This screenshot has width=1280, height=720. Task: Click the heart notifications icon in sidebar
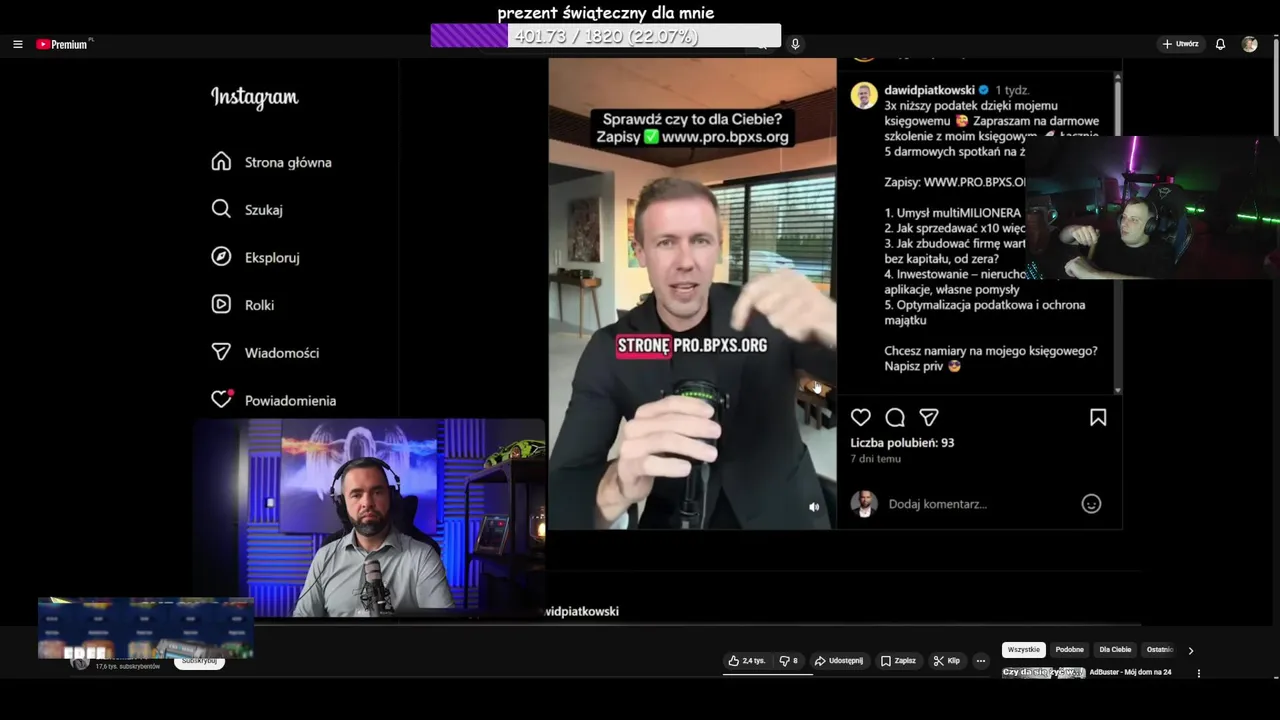tap(221, 399)
